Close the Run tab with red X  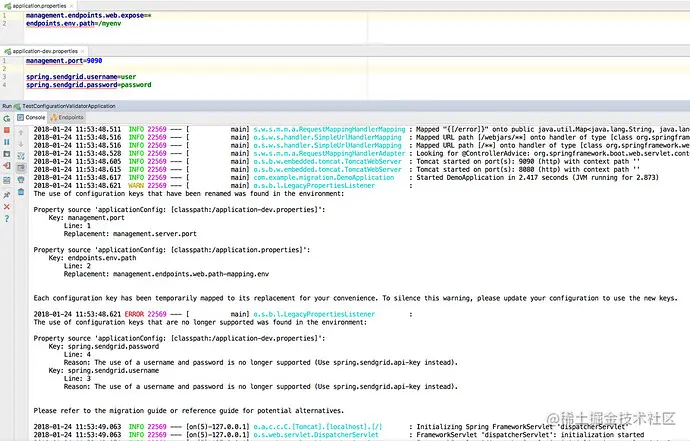[7, 207]
